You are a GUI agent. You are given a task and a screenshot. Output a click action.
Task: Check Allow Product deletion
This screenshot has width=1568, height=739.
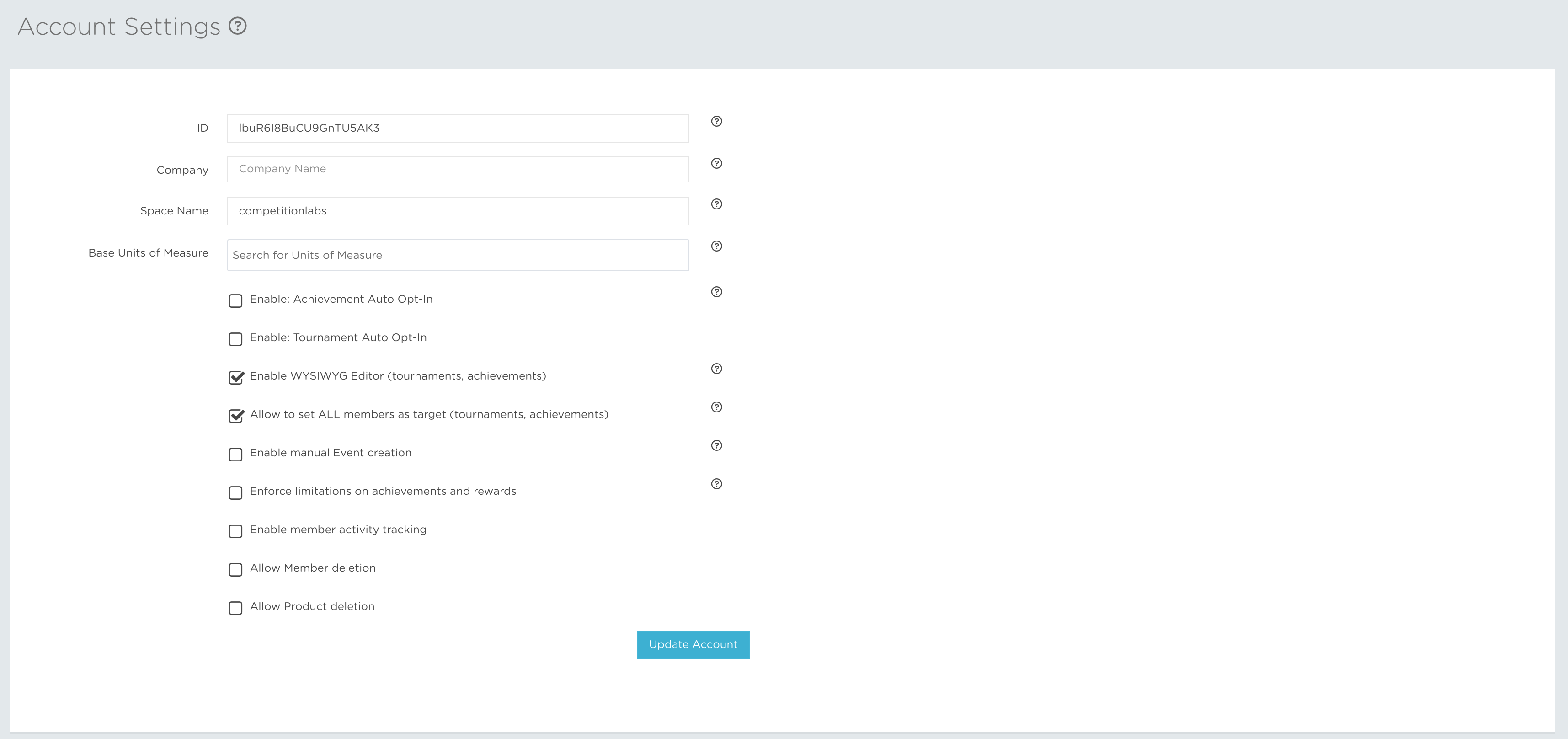[x=235, y=607]
